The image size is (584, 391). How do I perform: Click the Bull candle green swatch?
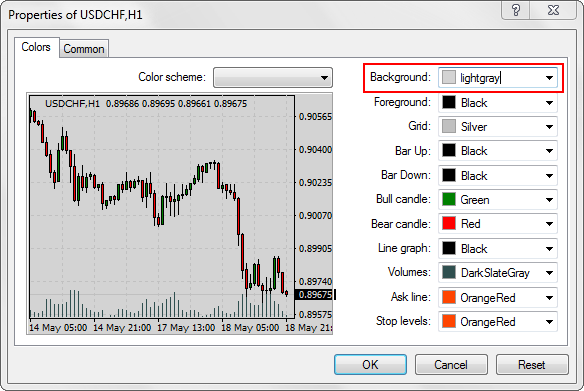point(449,200)
